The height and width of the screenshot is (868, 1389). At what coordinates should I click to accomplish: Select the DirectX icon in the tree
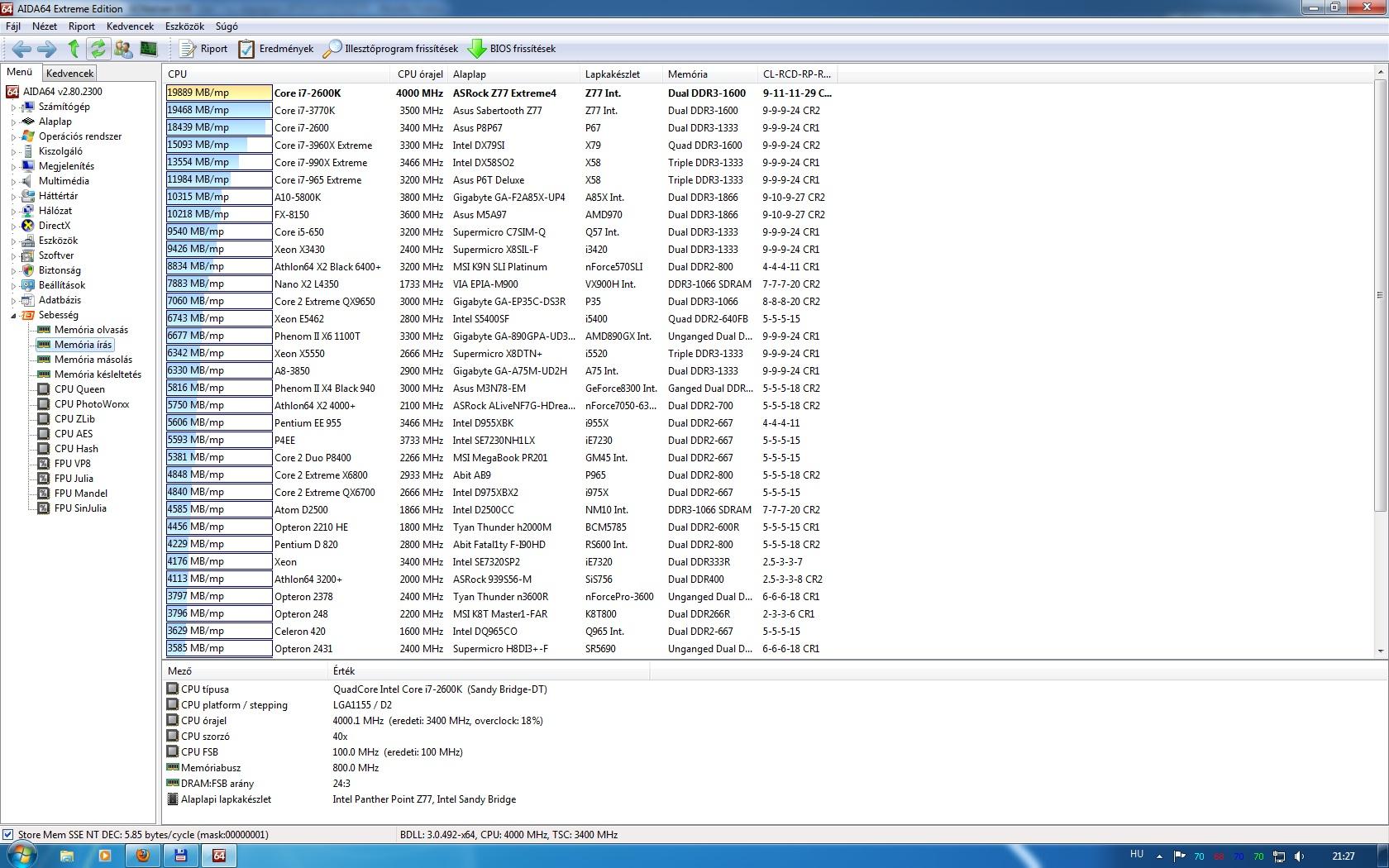point(28,226)
